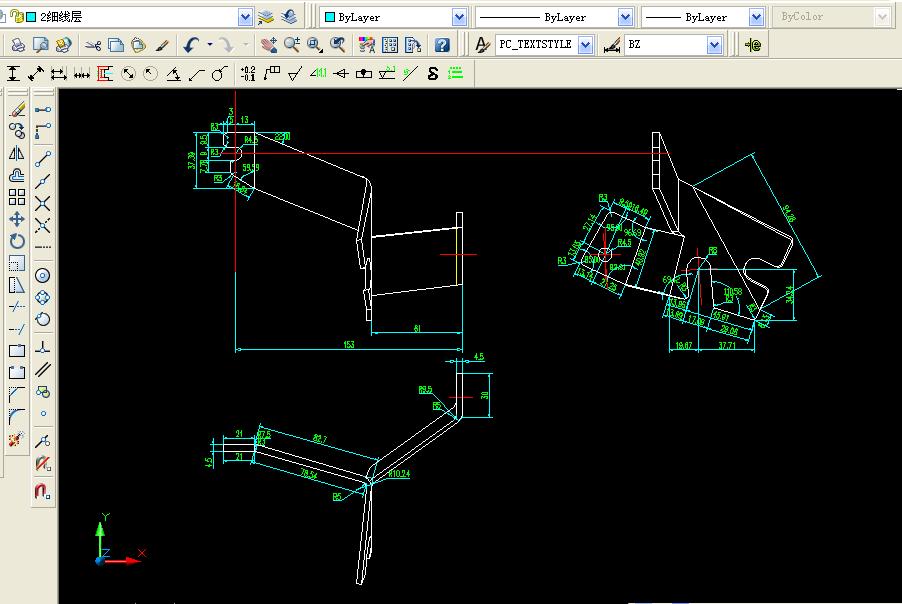Select the Radius dimension tool

pyautogui.click(x=150, y=74)
